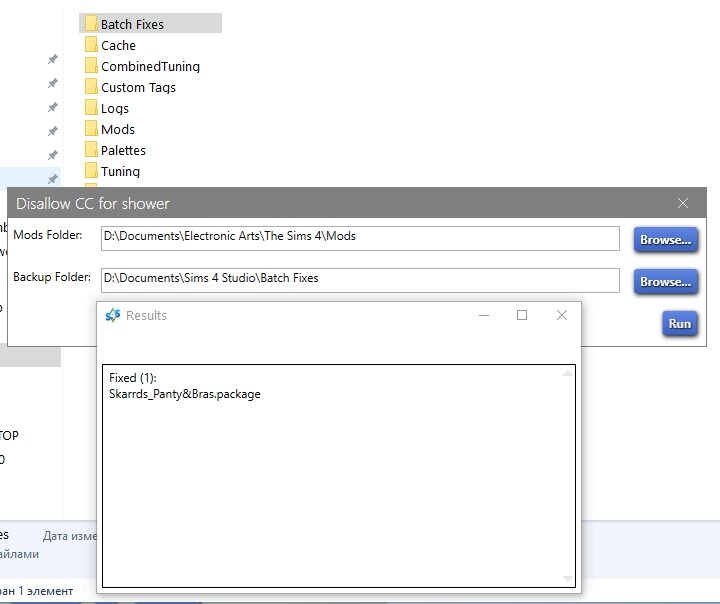The width and height of the screenshot is (720, 604).
Task: Click the Custom Tags folder icon
Action: (91, 87)
